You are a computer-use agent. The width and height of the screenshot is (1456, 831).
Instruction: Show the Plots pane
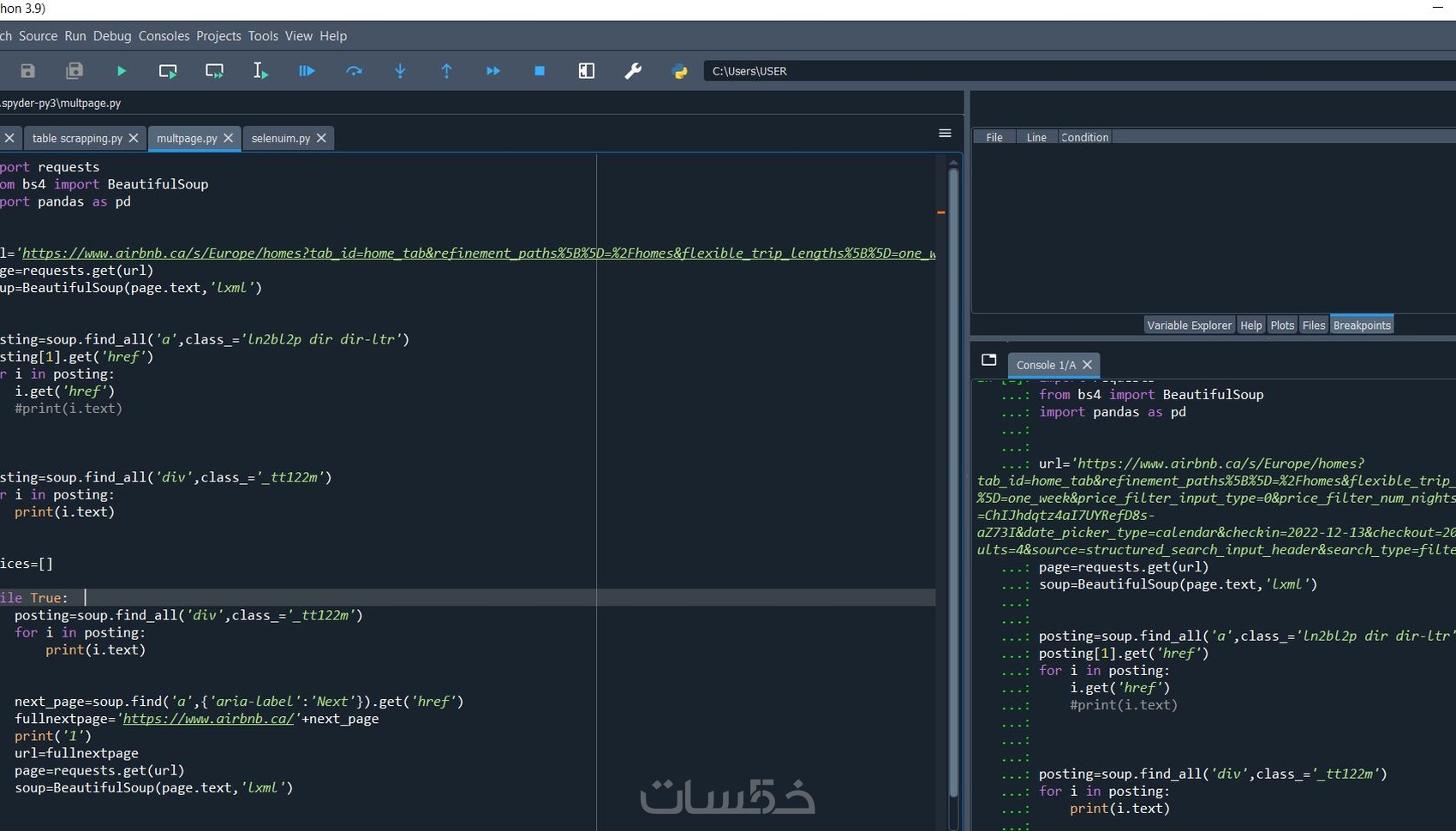(1282, 326)
